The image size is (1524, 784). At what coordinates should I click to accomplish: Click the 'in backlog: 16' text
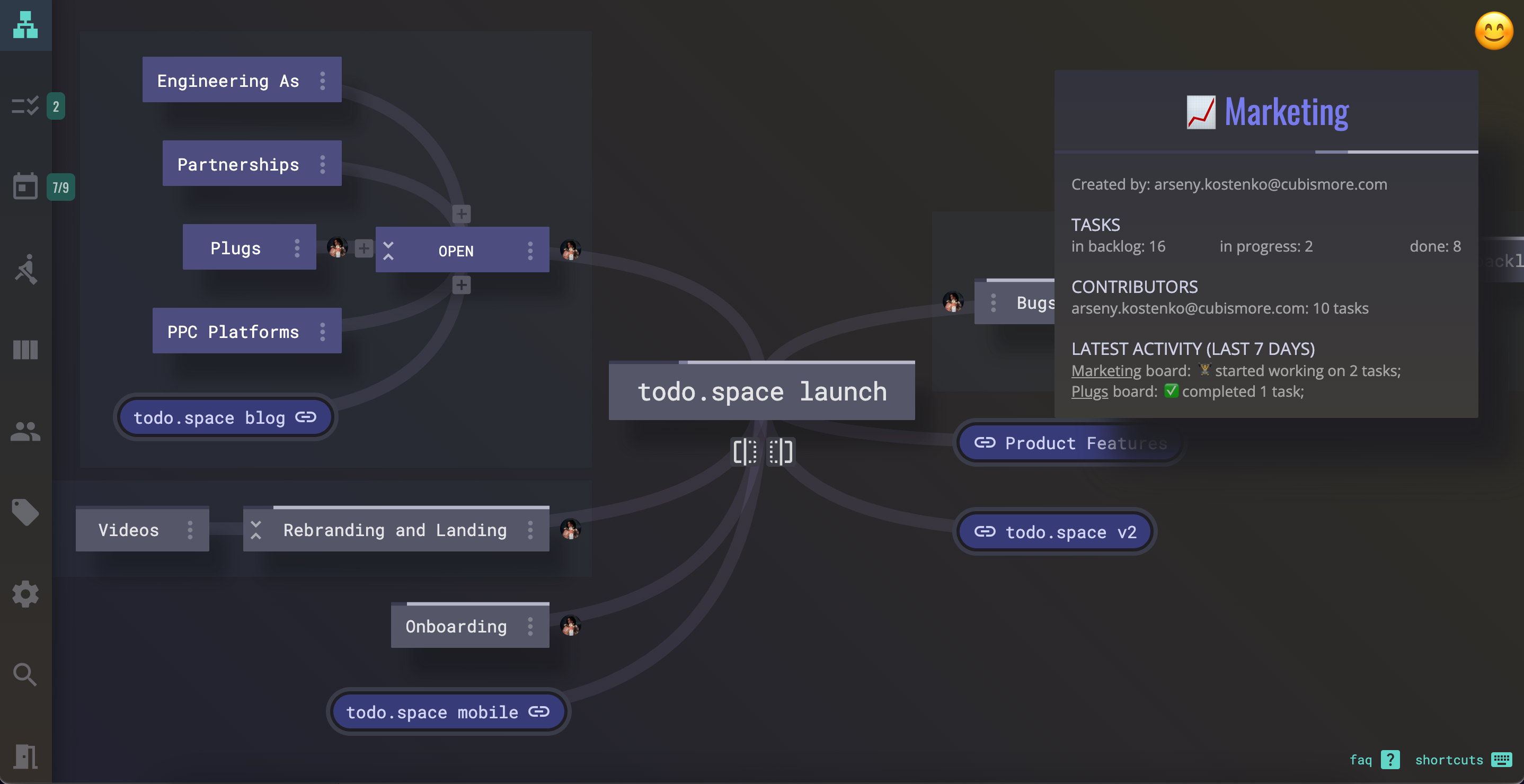click(1118, 246)
